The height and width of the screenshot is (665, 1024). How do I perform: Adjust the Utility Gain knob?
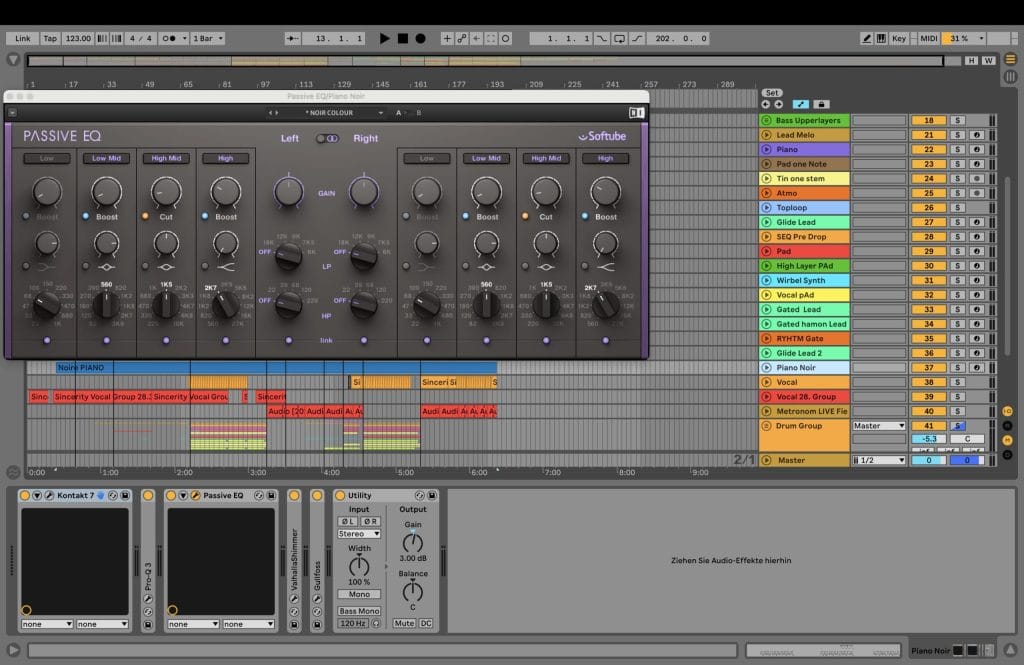(412, 543)
